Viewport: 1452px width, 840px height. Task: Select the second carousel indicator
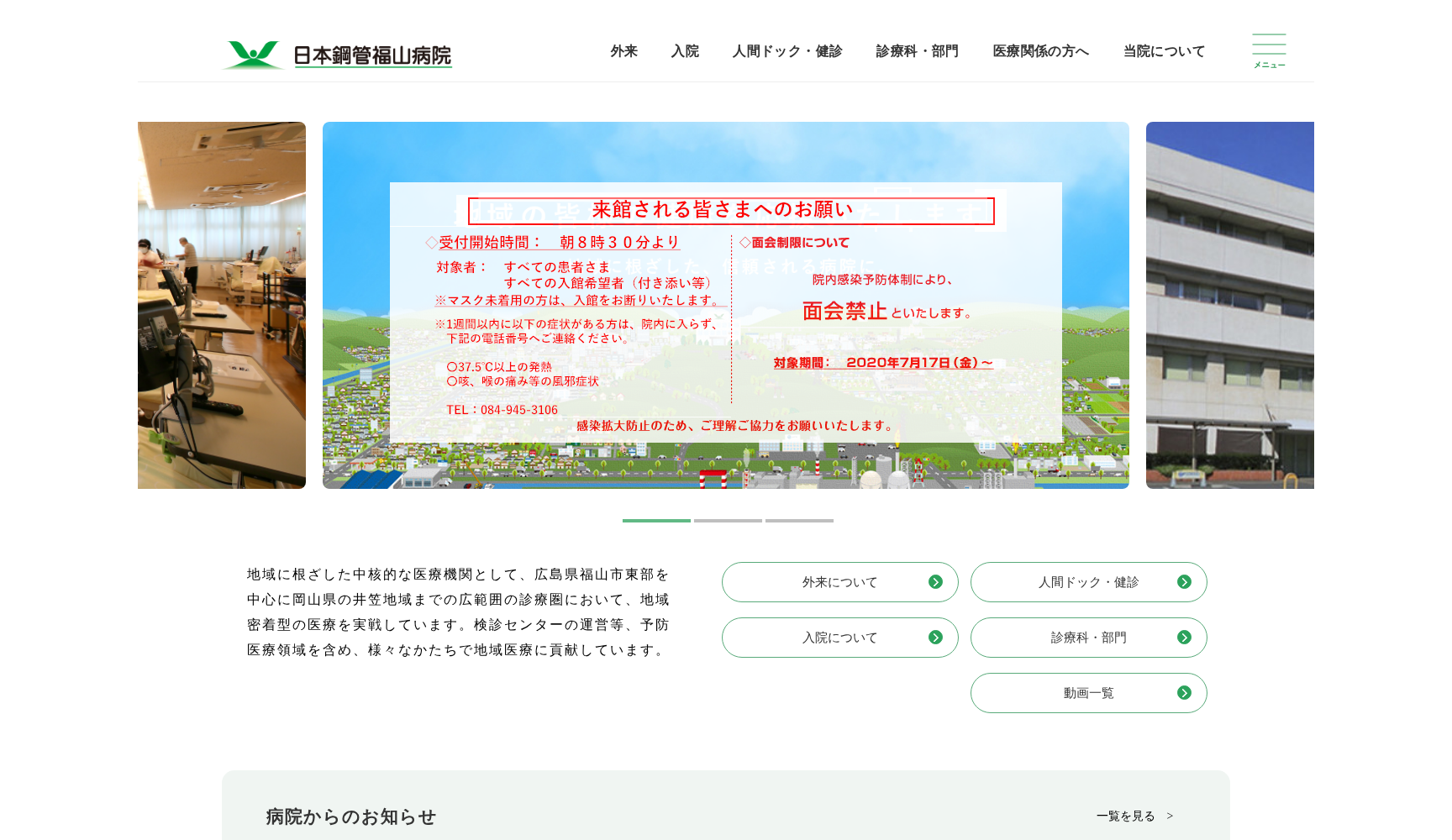pos(726,521)
